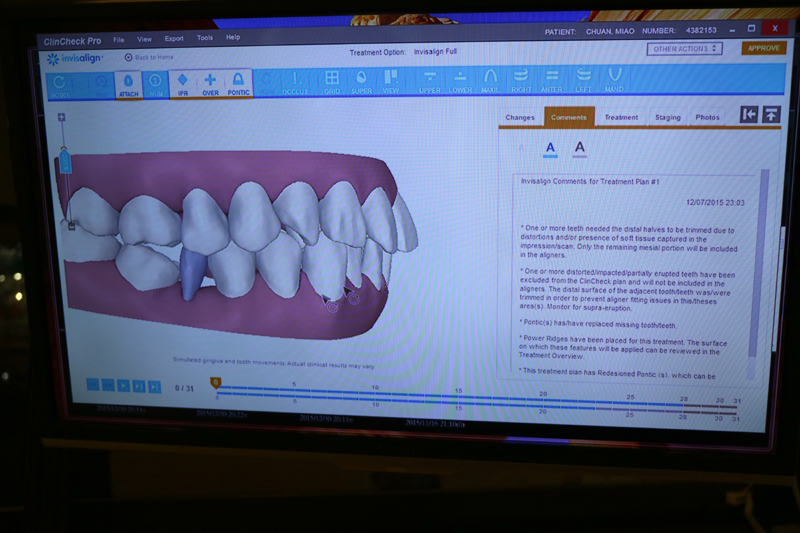Open the Tools menu
Screen dimensions: 800x533
pos(205,38)
